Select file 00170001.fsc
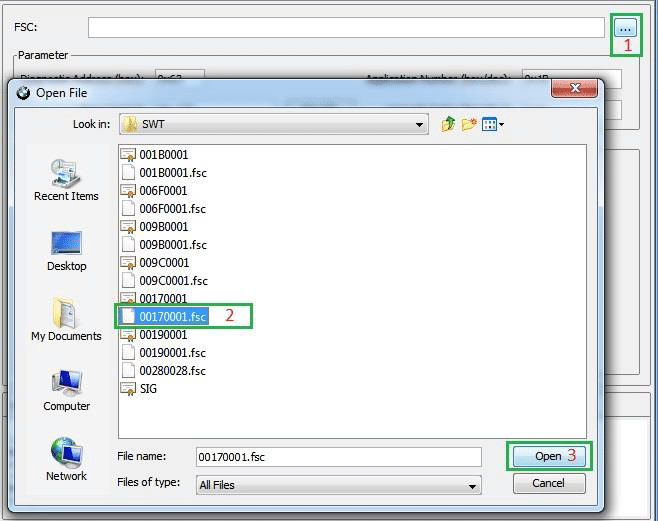This screenshot has width=658, height=521. [x=172, y=317]
